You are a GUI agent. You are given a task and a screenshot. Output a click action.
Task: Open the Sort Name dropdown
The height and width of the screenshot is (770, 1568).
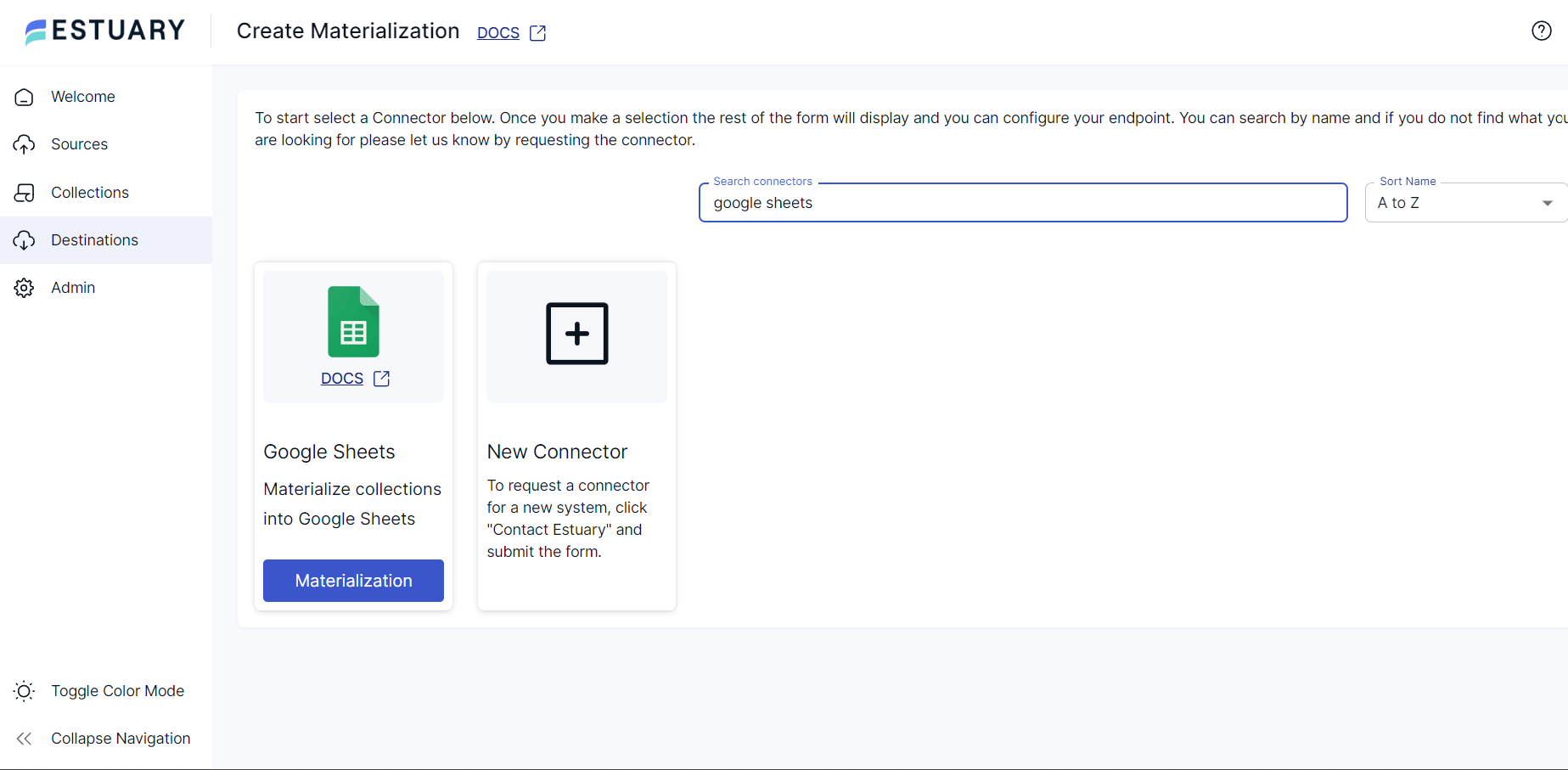(1548, 202)
